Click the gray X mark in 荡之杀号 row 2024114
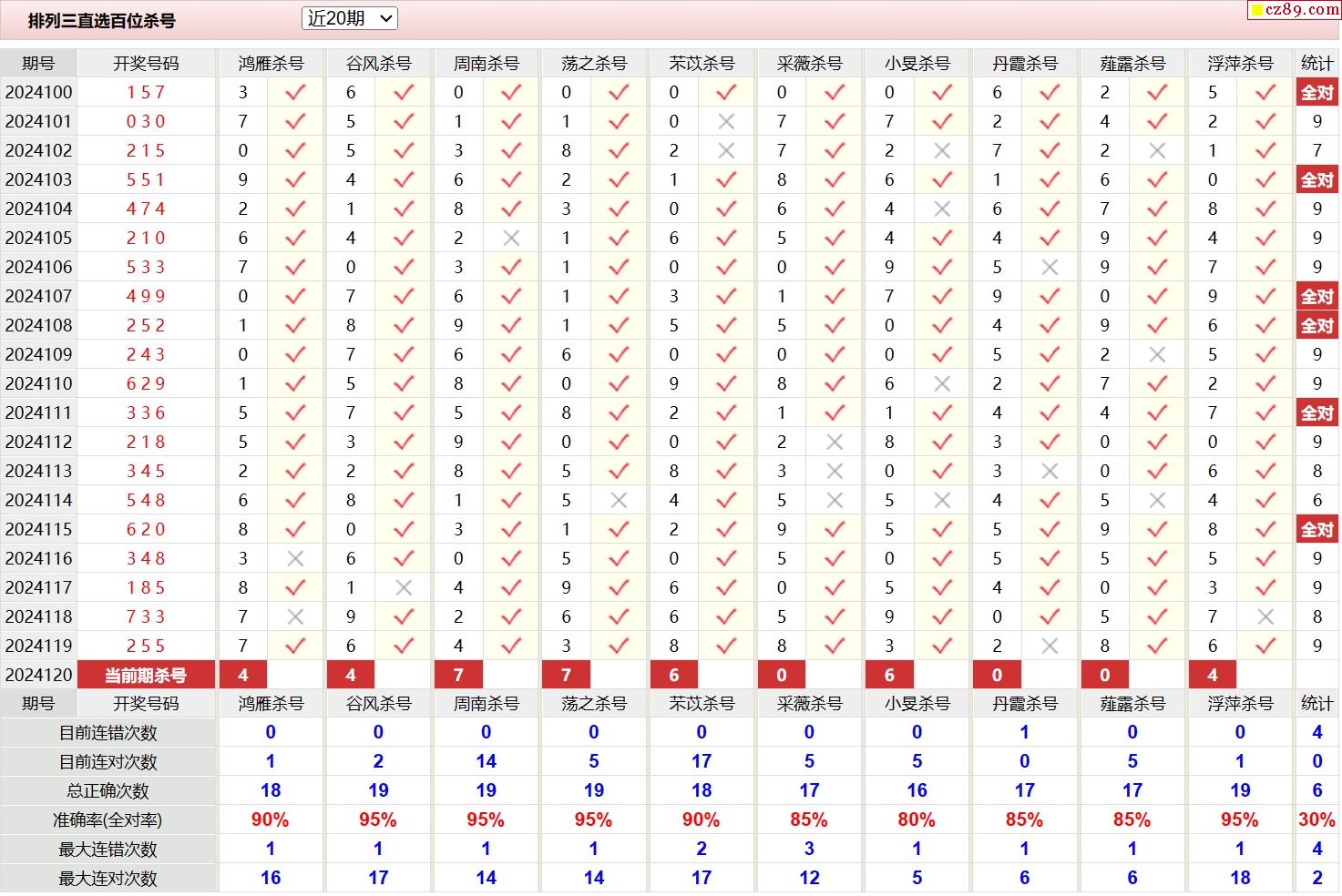 pyautogui.click(x=619, y=500)
